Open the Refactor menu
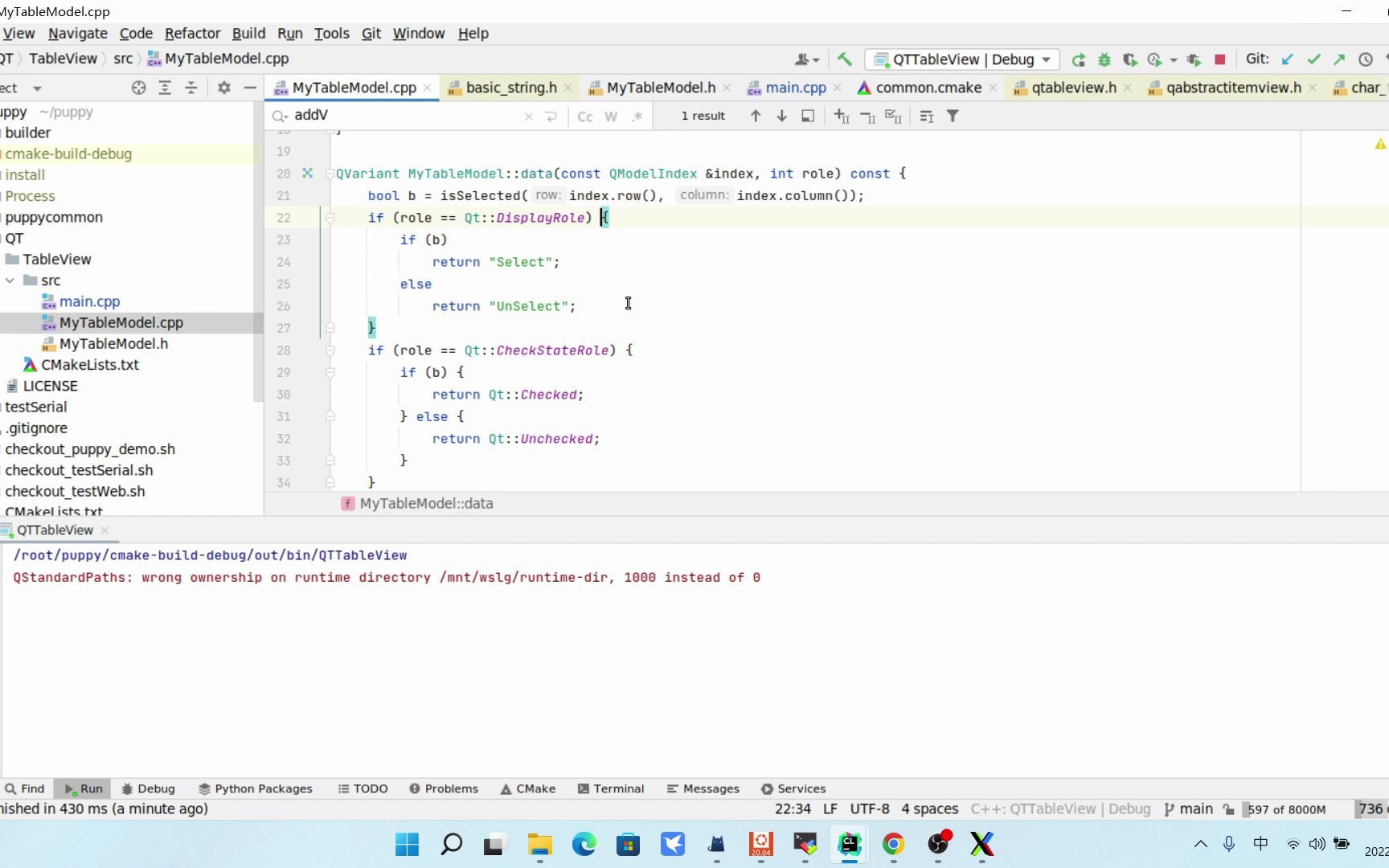Image resolution: width=1389 pixels, height=868 pixels. (x=192, y=34)
